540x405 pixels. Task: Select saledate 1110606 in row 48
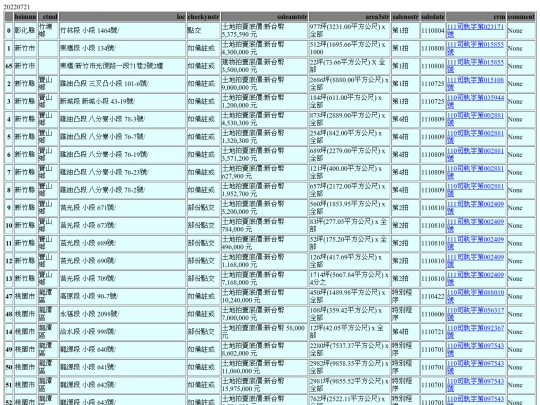coord(433,314)
